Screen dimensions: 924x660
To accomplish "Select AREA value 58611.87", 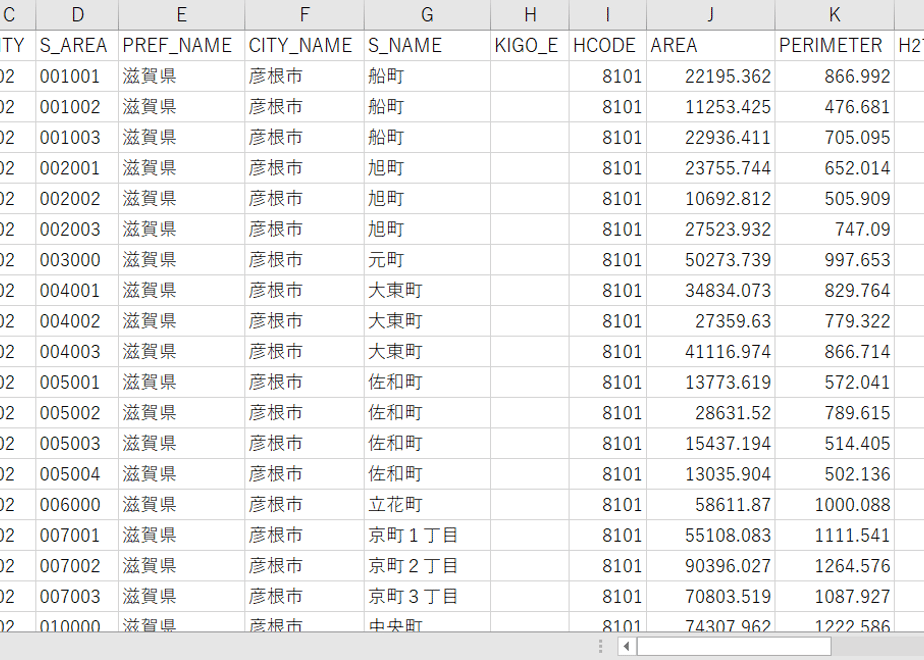I will 711,505.
